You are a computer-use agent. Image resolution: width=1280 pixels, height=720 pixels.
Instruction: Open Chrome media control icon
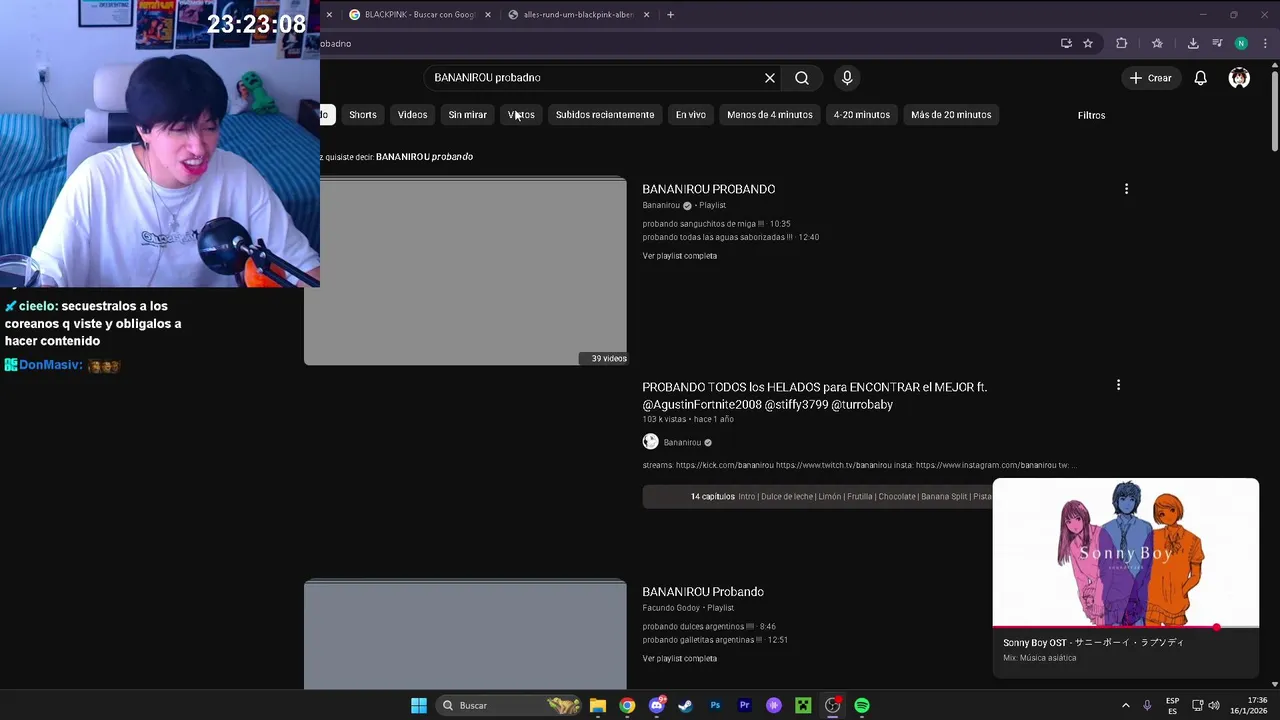(x=1217, y=43)
